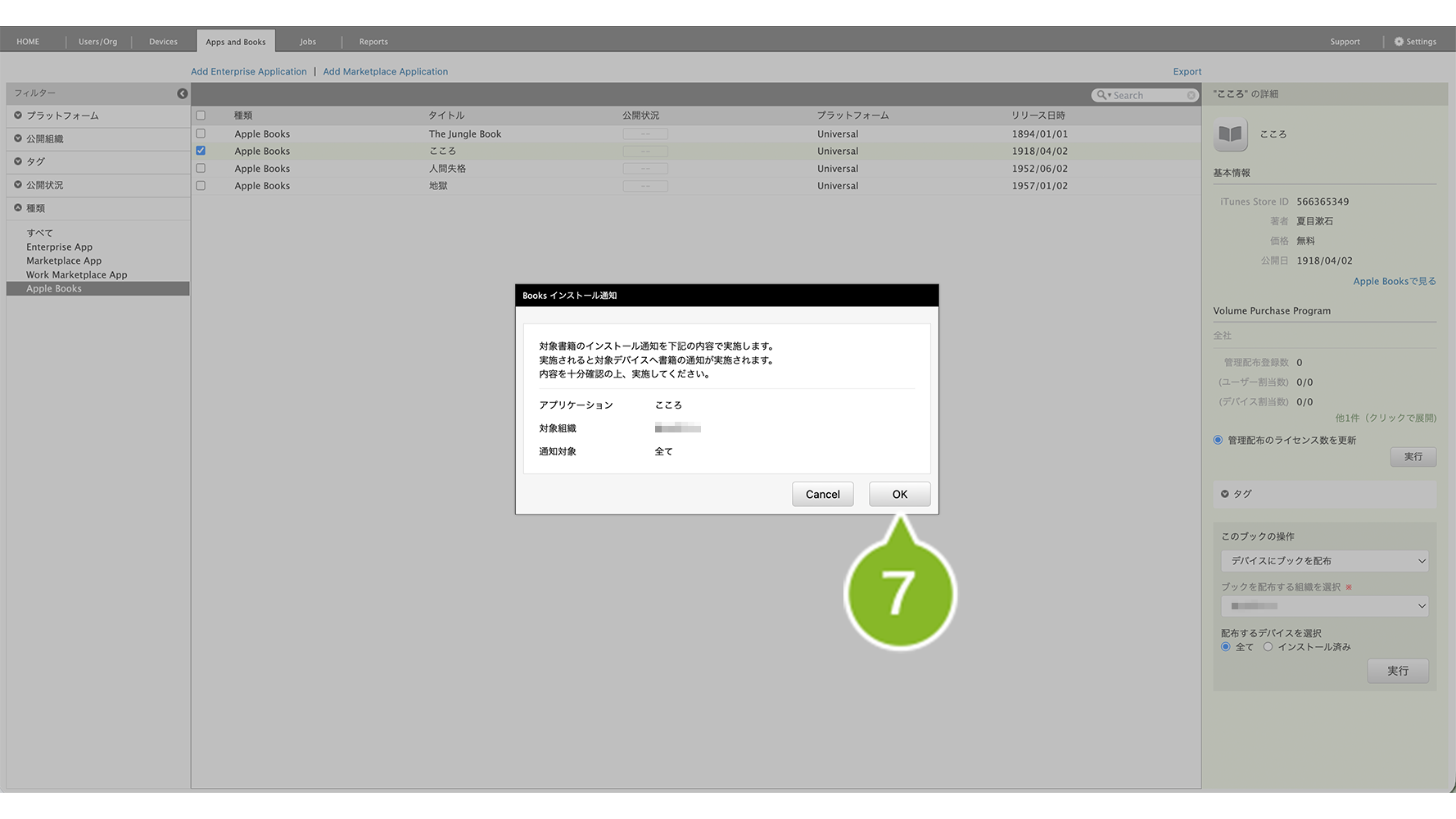
Task: Open デバイスにブックを配布 dropdown
Action: pyautogui.click(x=1324, y=561)
